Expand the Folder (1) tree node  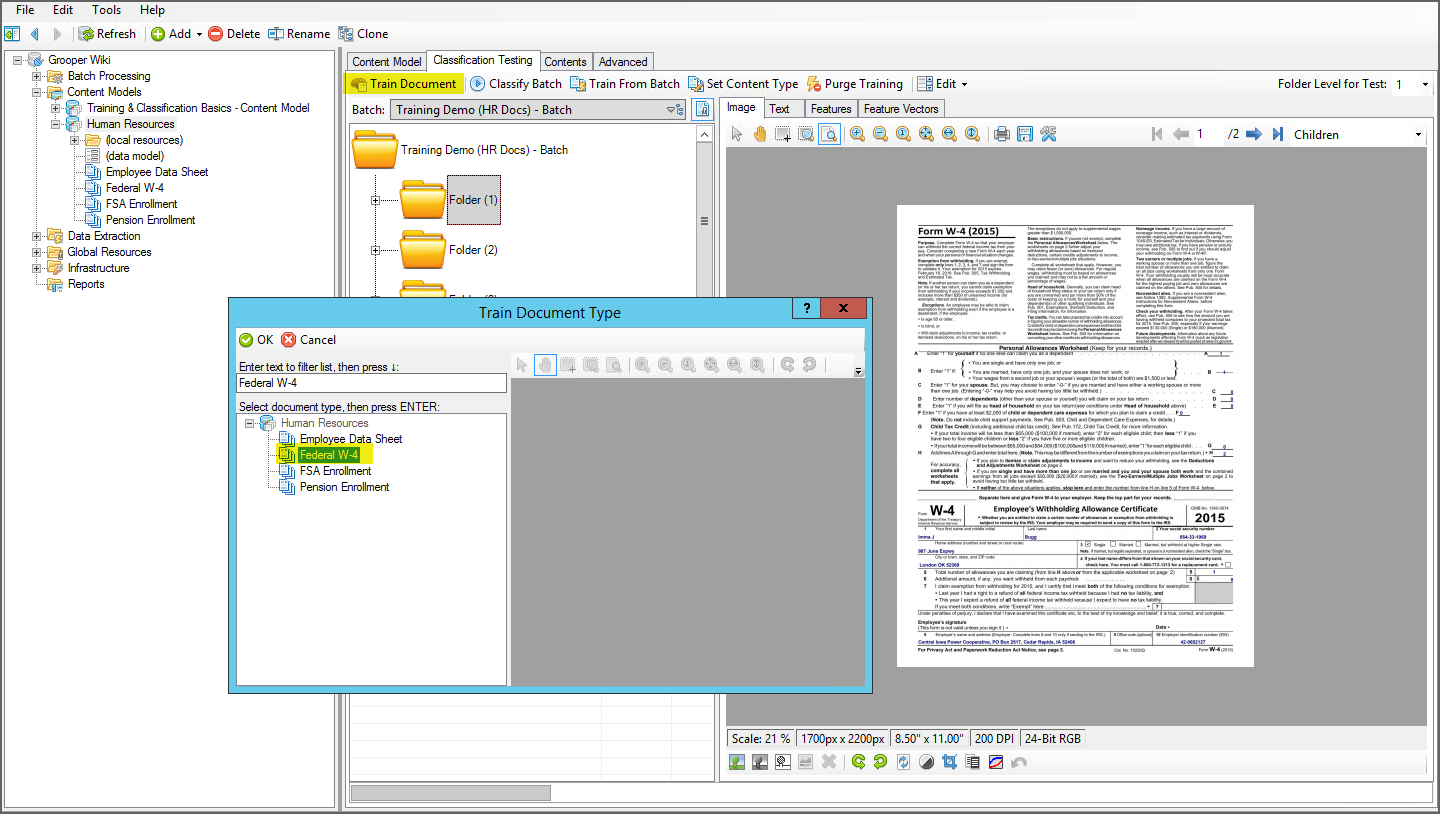click(376, 201)
